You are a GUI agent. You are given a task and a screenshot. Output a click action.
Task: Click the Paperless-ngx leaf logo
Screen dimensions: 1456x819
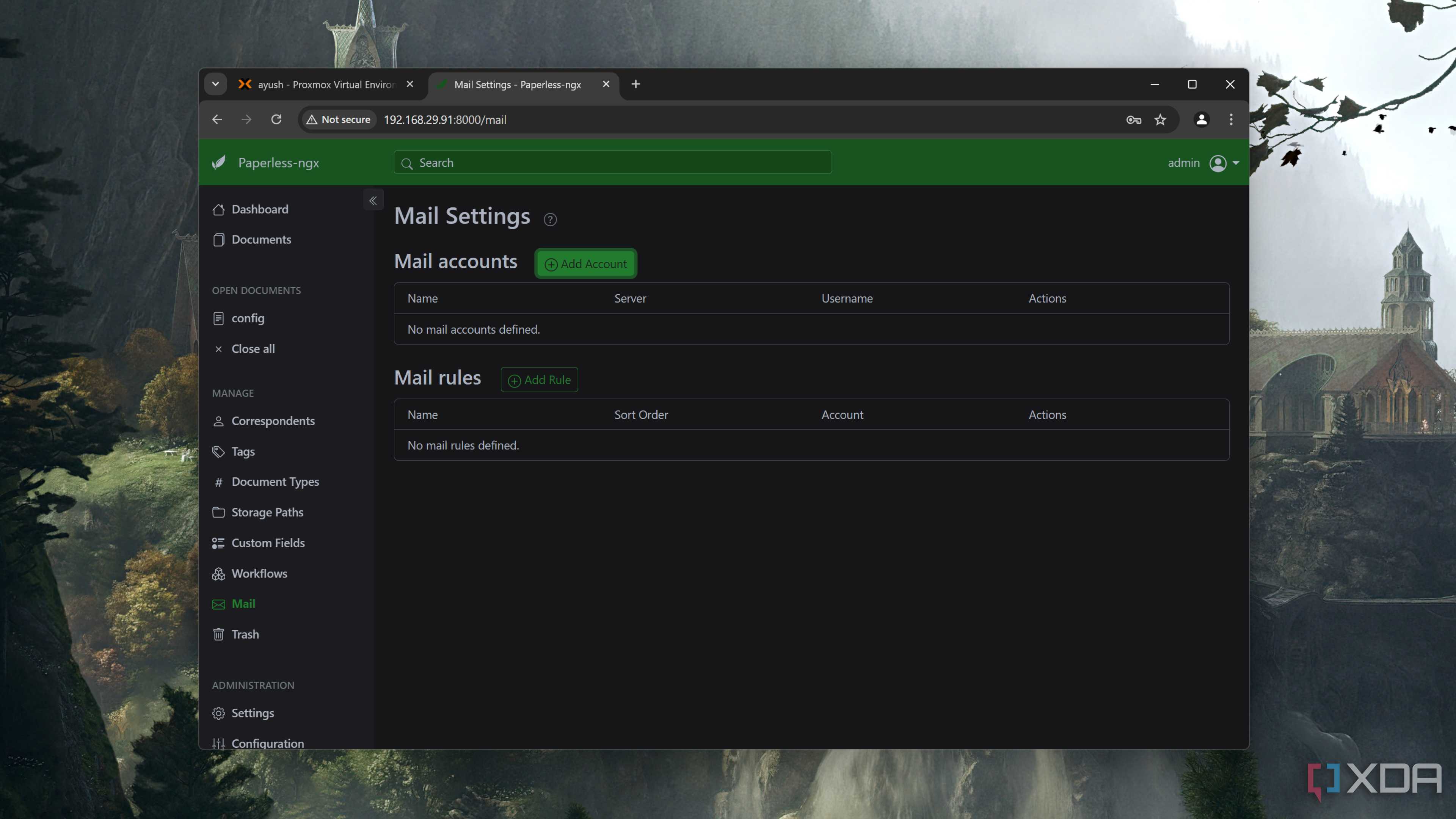[219, 163]
